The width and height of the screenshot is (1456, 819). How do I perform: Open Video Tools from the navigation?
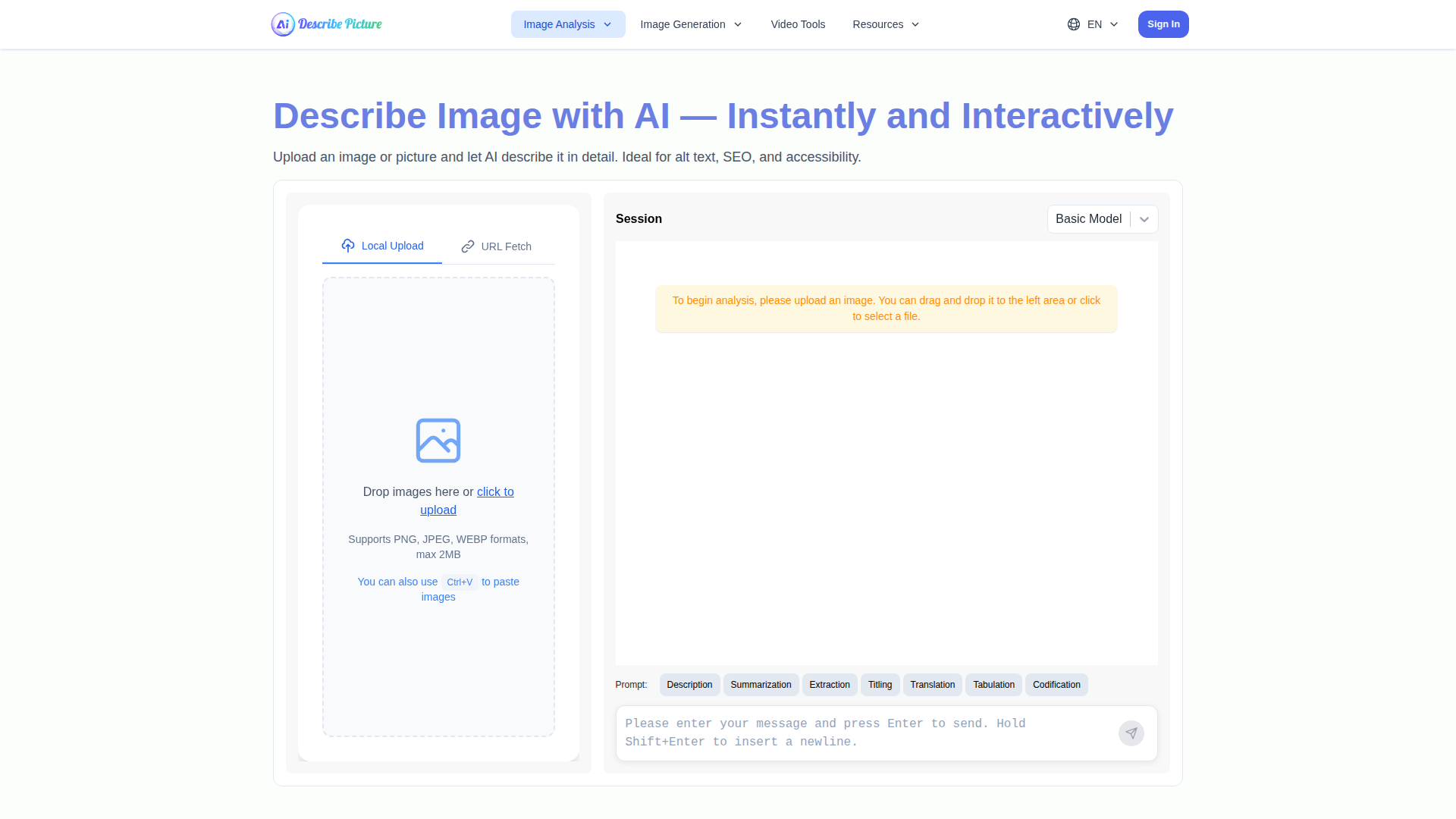coord(798,24)
